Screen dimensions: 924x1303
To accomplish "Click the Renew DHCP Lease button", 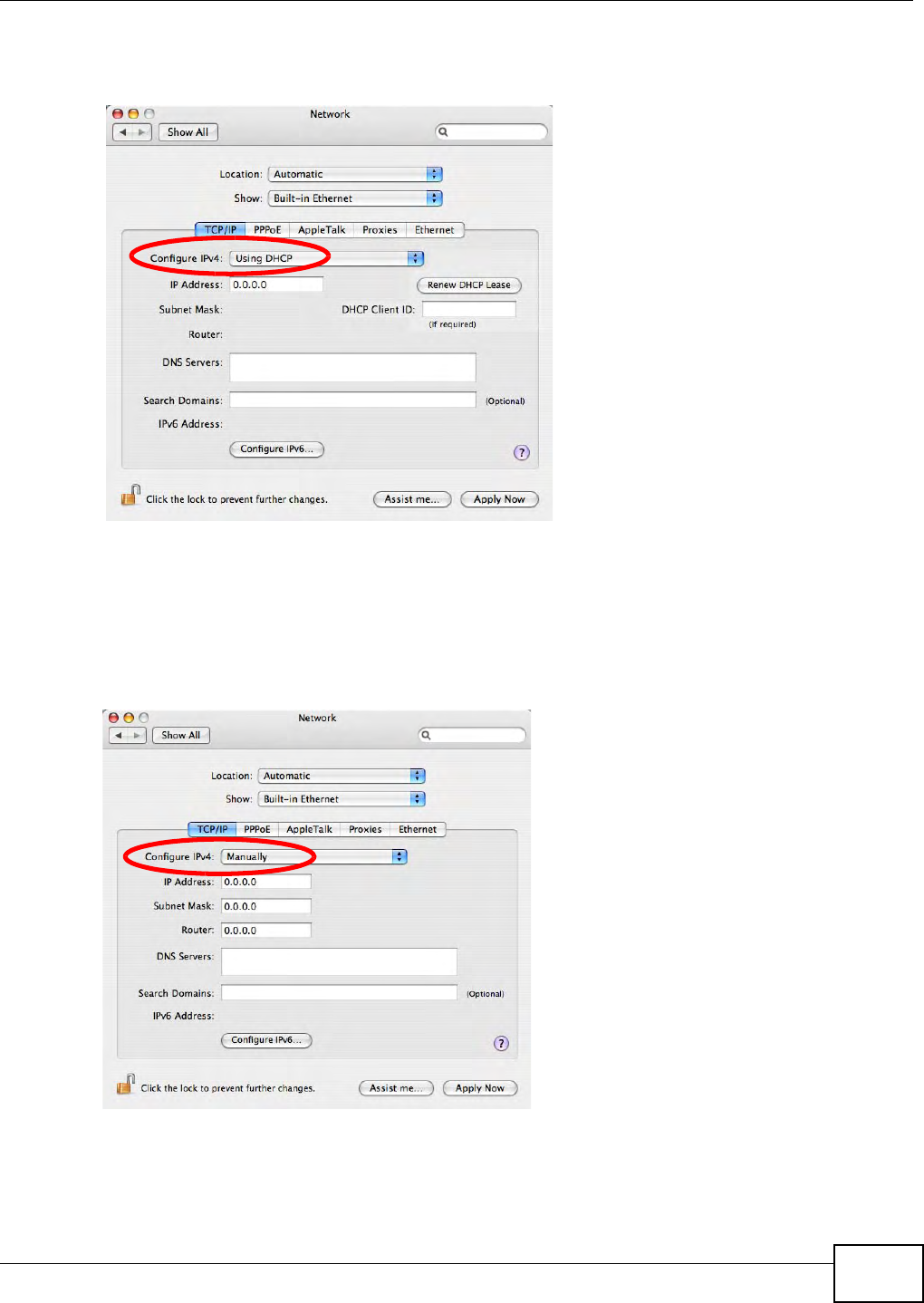I will (469, 285).
